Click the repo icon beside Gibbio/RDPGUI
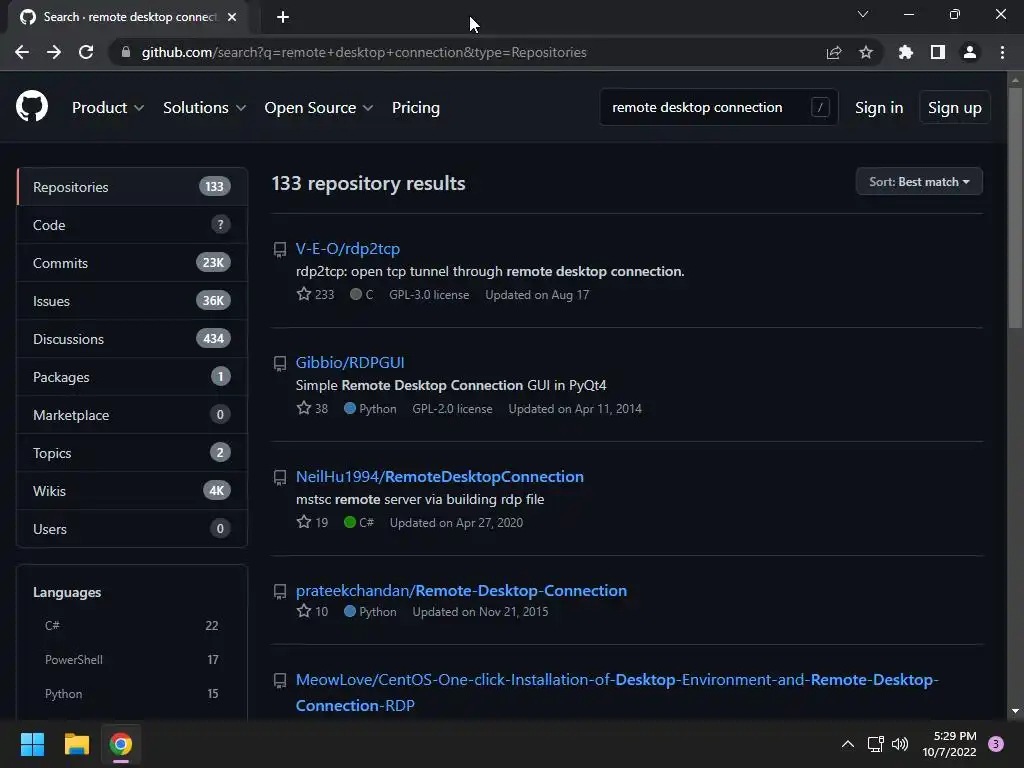 point(280,364)
